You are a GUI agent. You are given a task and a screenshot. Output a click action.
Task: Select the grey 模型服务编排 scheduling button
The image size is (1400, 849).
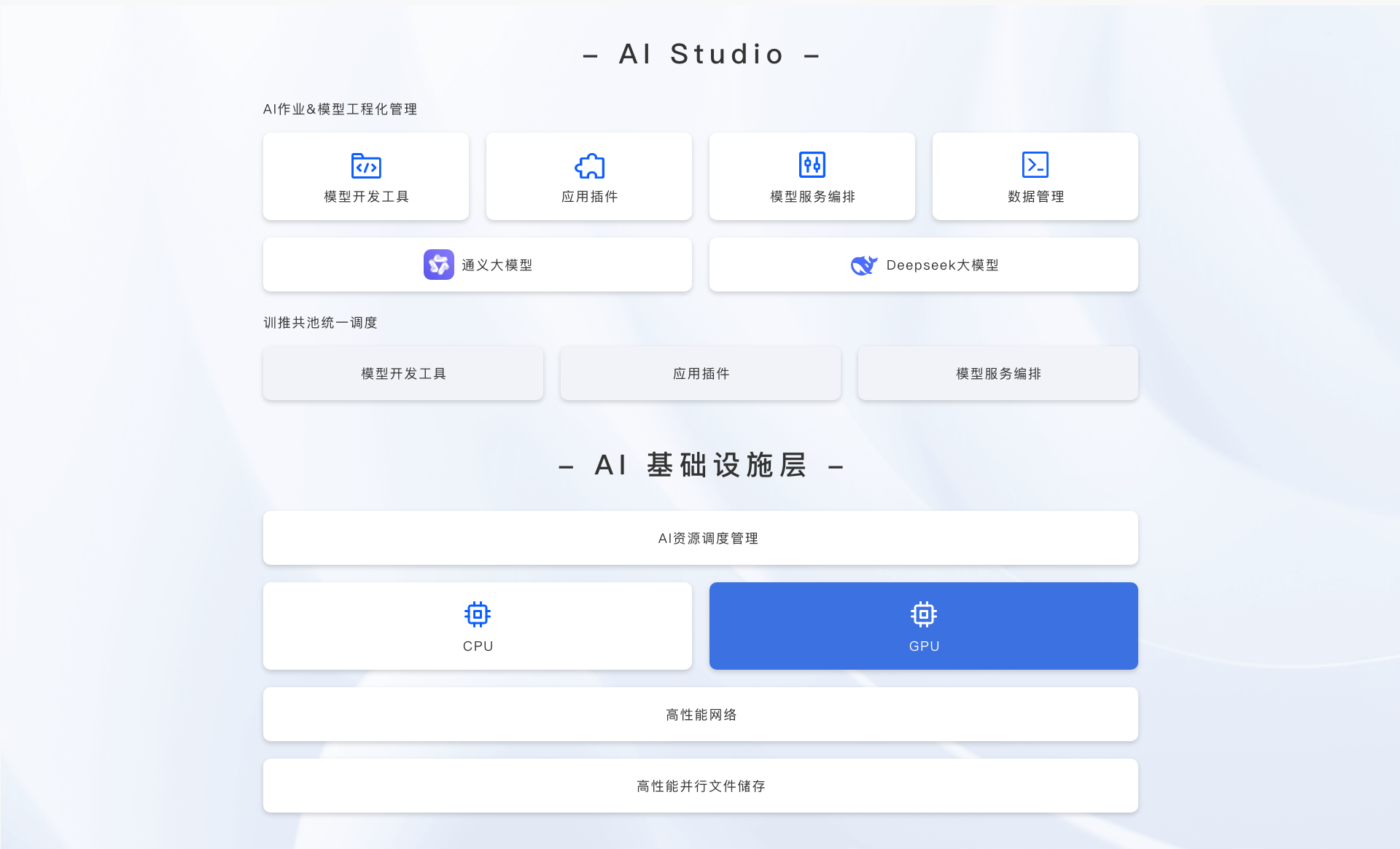(x=997, y=373)
